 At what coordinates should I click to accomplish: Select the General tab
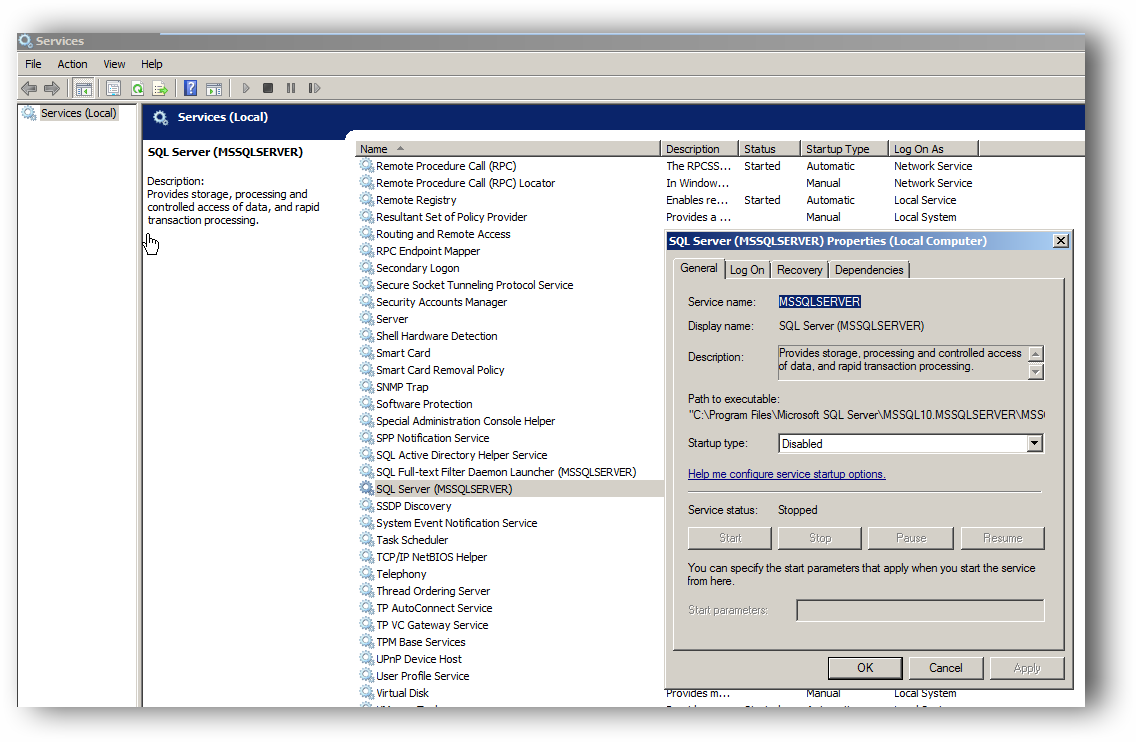698,268
